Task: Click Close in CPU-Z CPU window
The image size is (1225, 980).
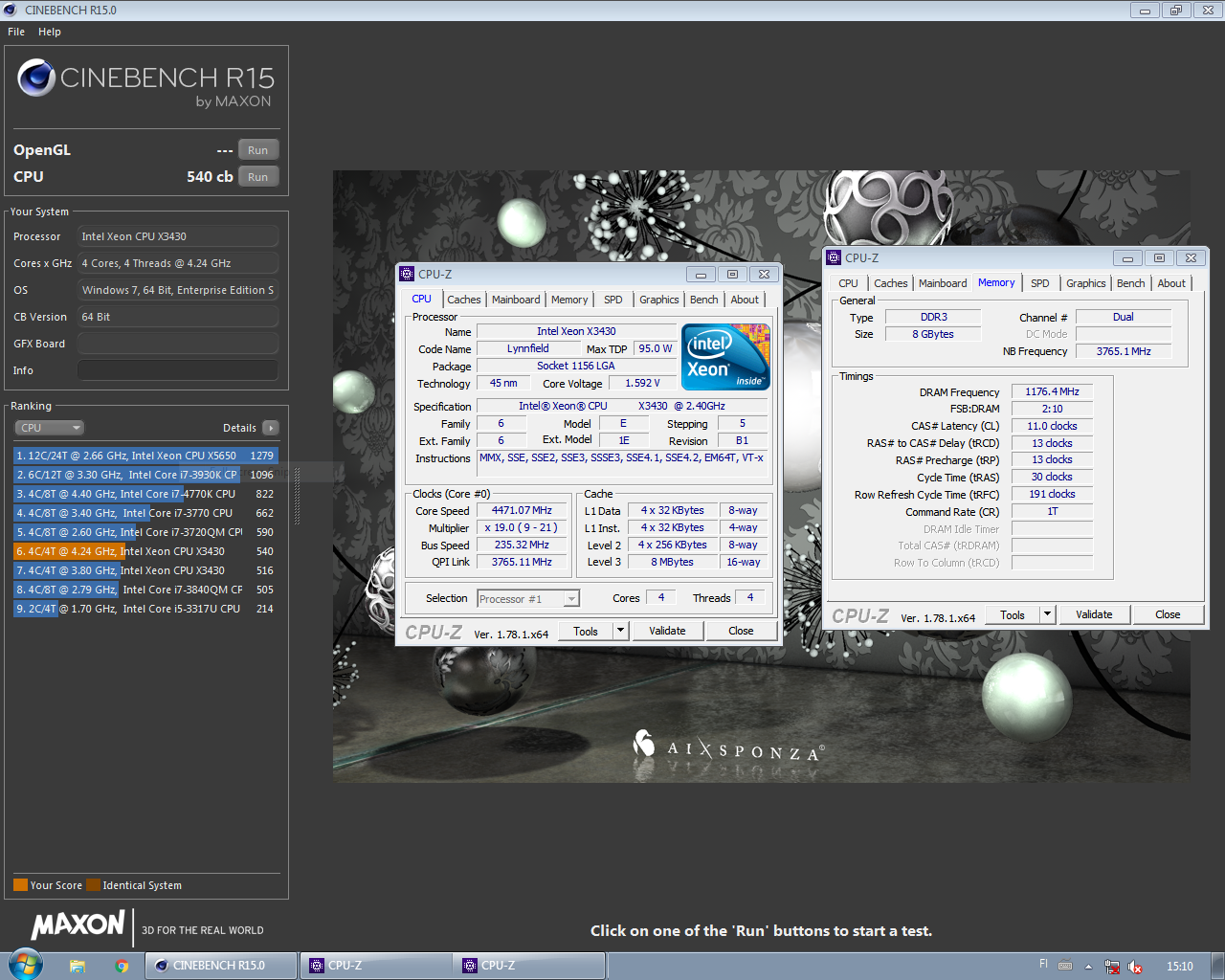Action: (x=741, y=631)
